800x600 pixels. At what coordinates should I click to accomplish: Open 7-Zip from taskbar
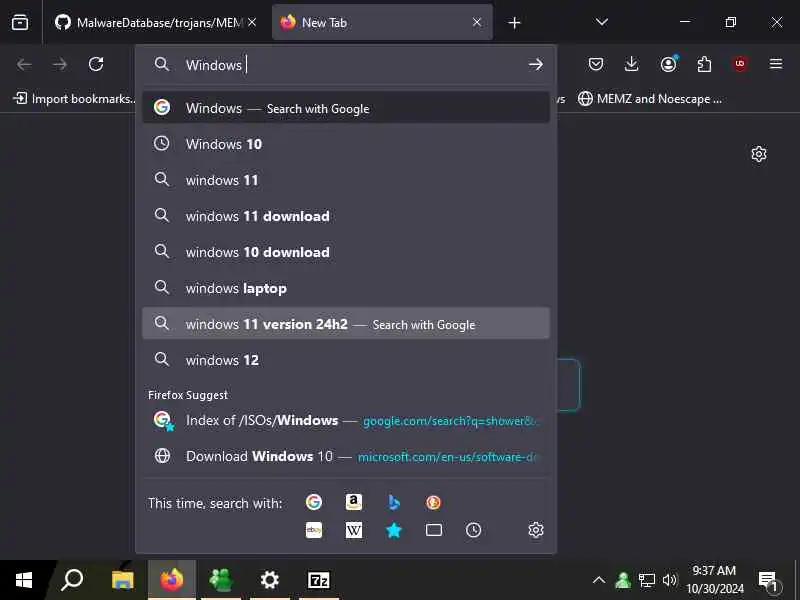[x=319, y=580]
